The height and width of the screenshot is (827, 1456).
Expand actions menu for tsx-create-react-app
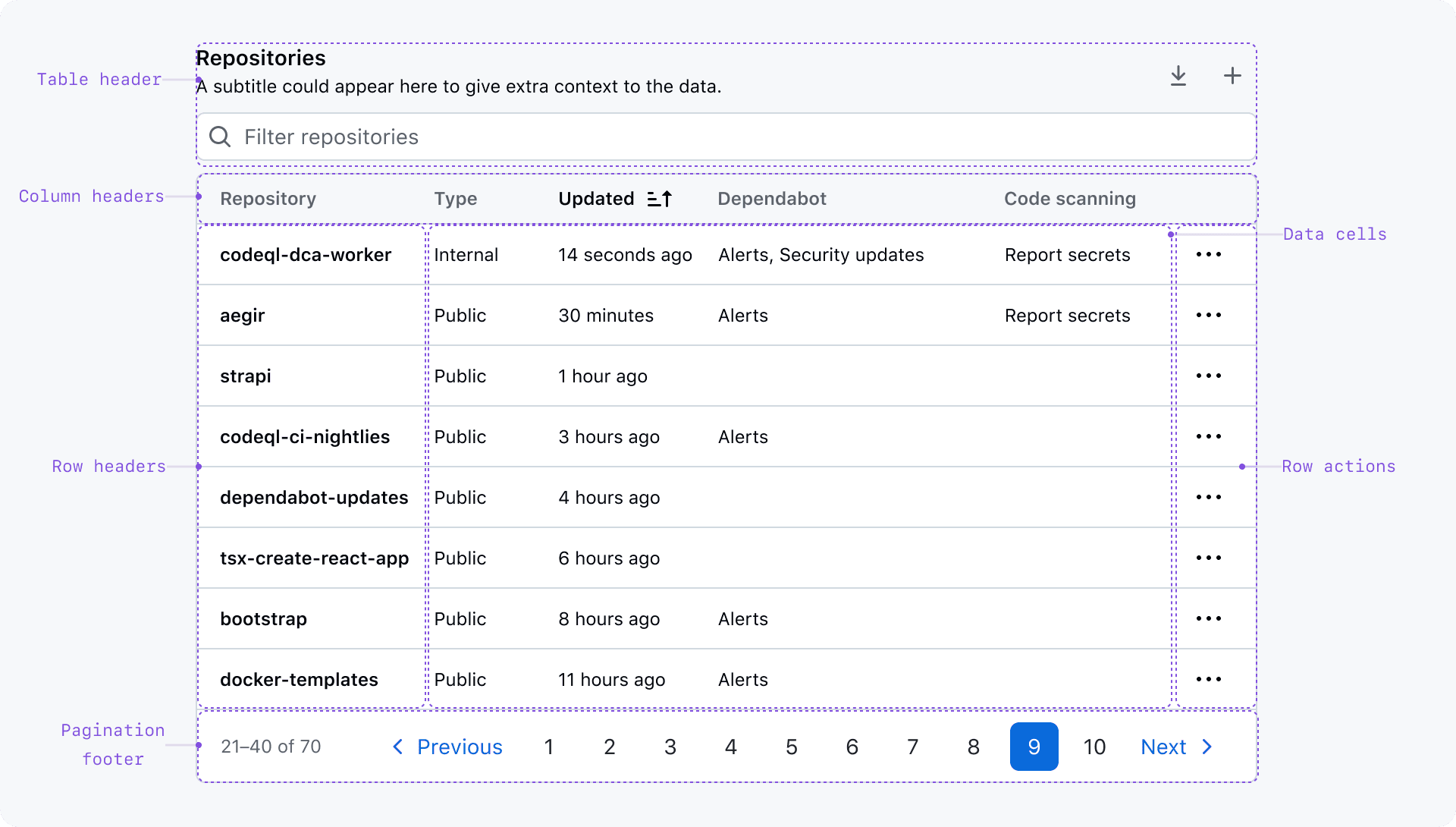tap(1208, 558)
